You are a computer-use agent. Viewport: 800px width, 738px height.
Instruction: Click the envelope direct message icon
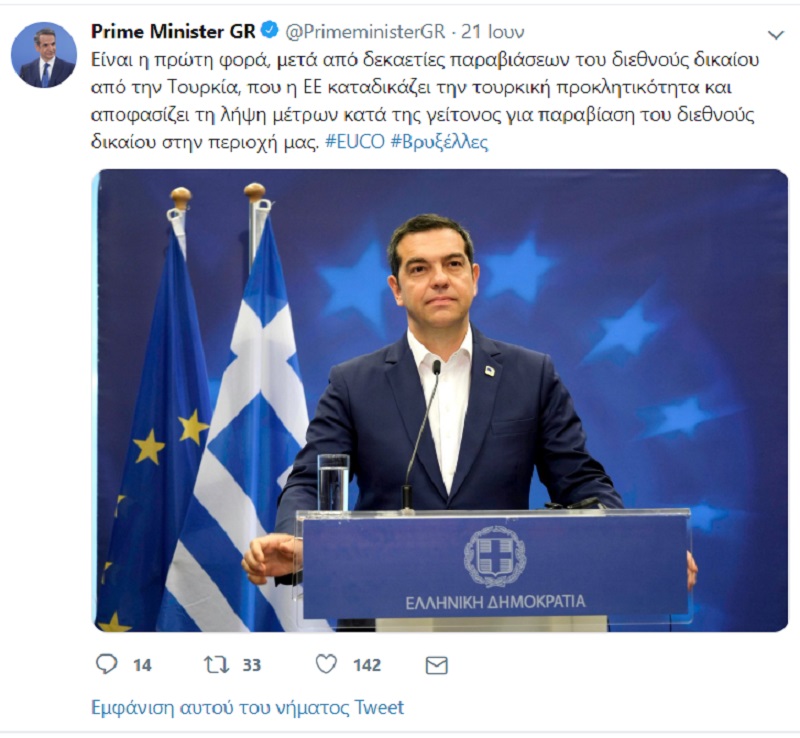coord(437,665)
